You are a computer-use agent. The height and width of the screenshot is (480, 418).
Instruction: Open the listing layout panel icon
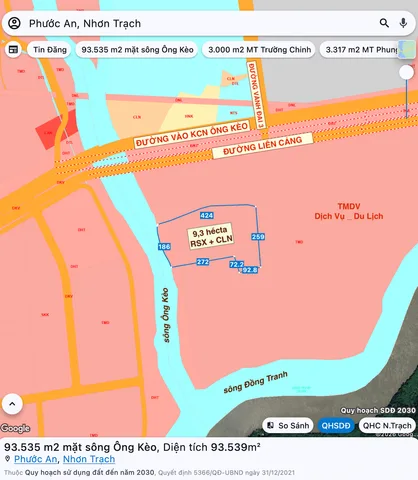pyautogui.click(x=13, y=50)
